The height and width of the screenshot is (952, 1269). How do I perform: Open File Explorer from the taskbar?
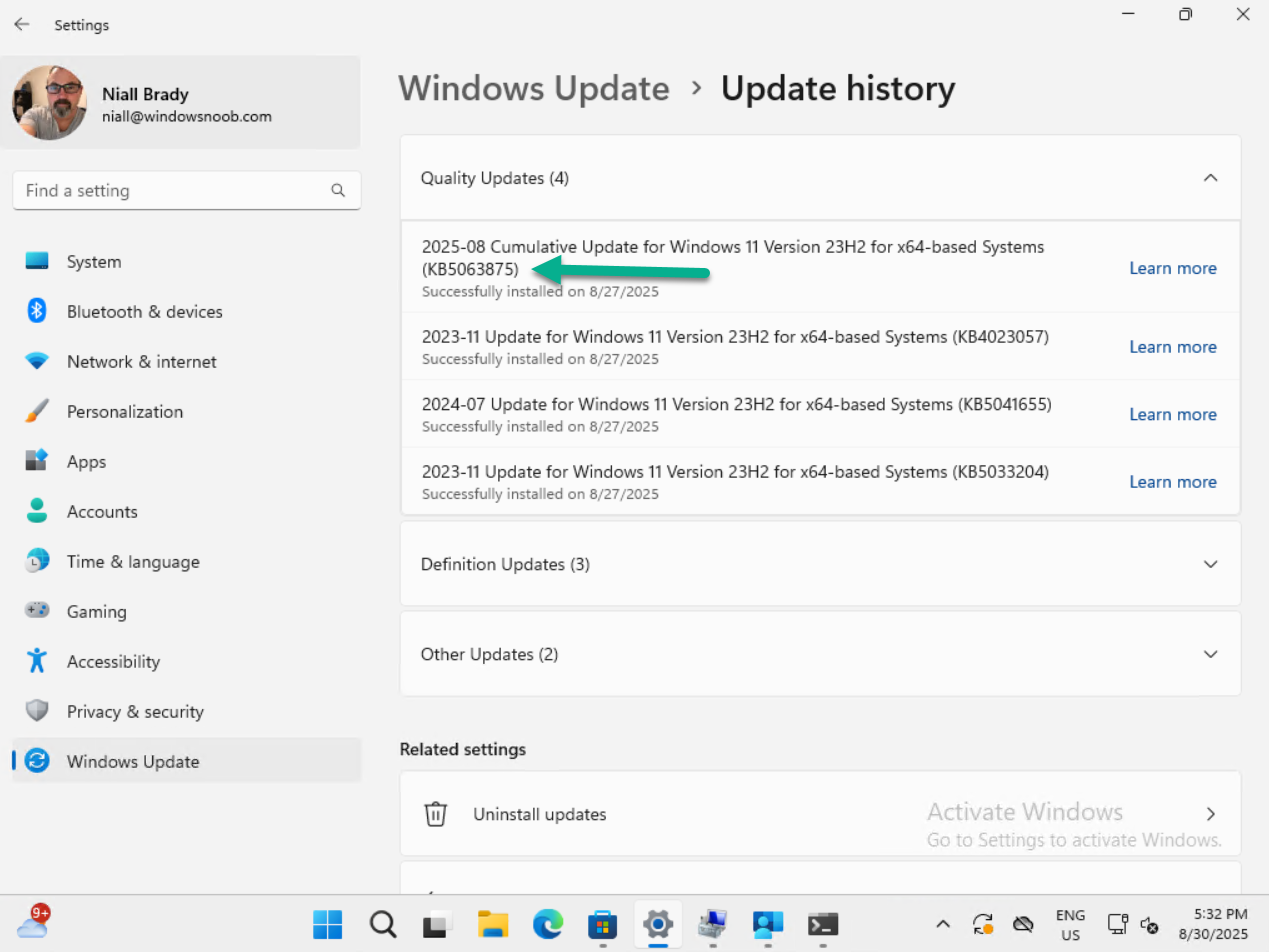pos(493,923)
